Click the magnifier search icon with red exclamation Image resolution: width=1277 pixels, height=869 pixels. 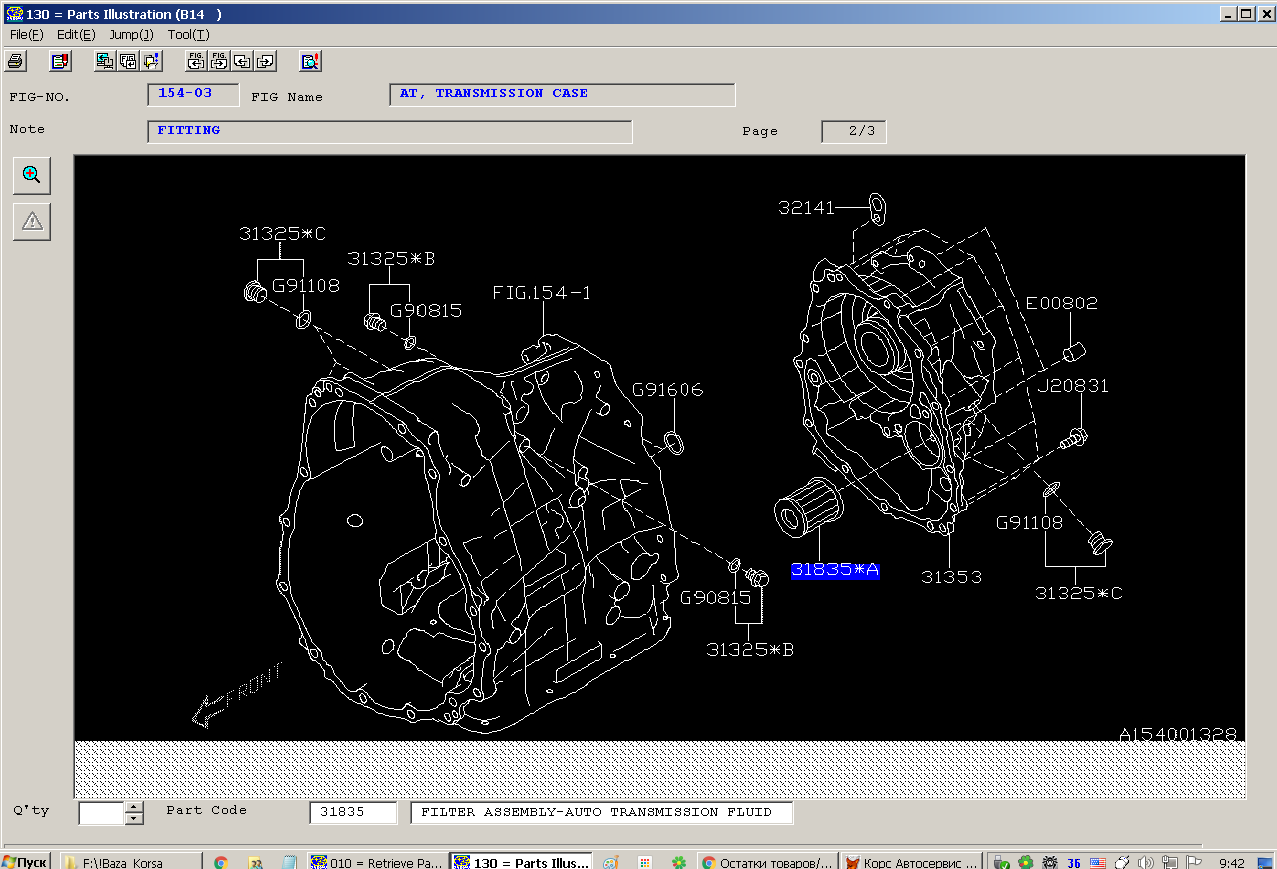coord(310,61)
